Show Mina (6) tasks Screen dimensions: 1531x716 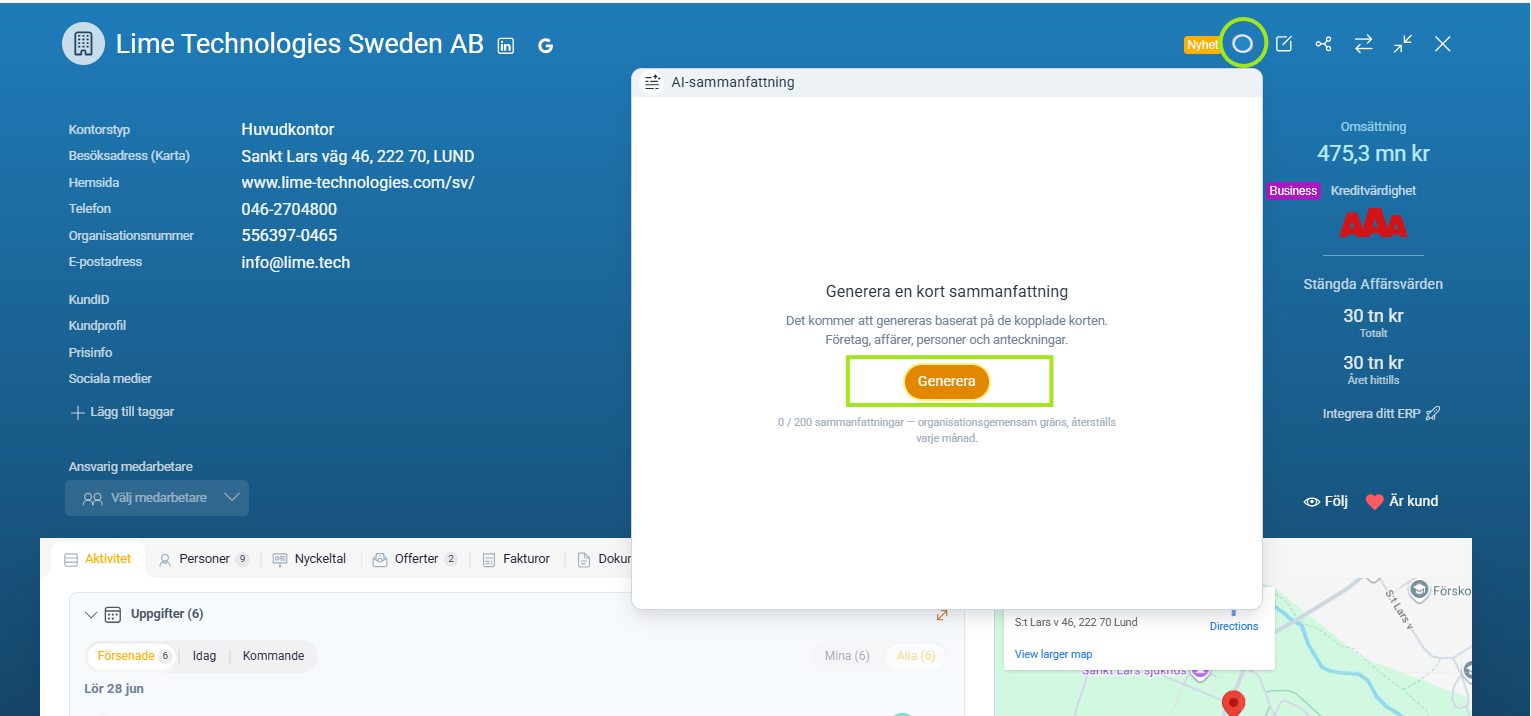[847, 657]
